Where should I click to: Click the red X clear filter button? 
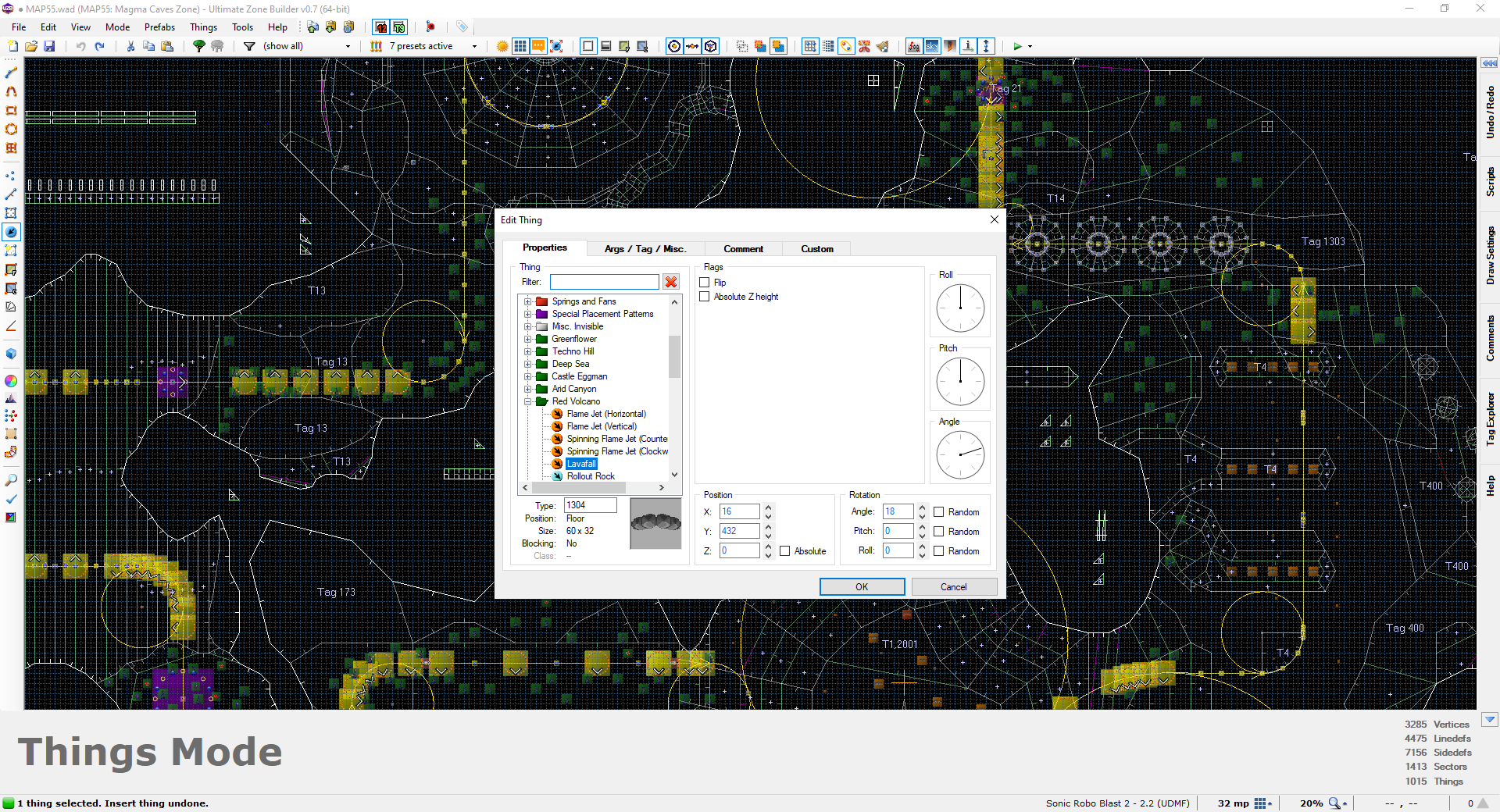tap(670, 282)
